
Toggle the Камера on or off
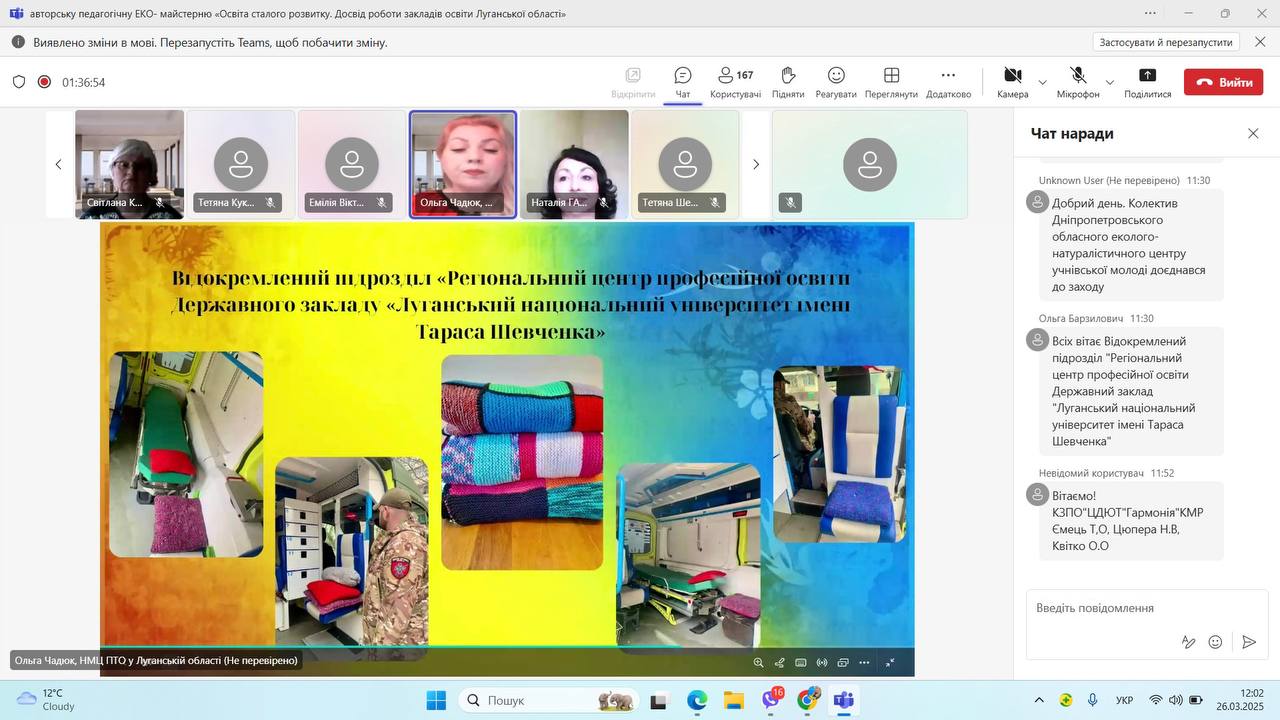1012,82
